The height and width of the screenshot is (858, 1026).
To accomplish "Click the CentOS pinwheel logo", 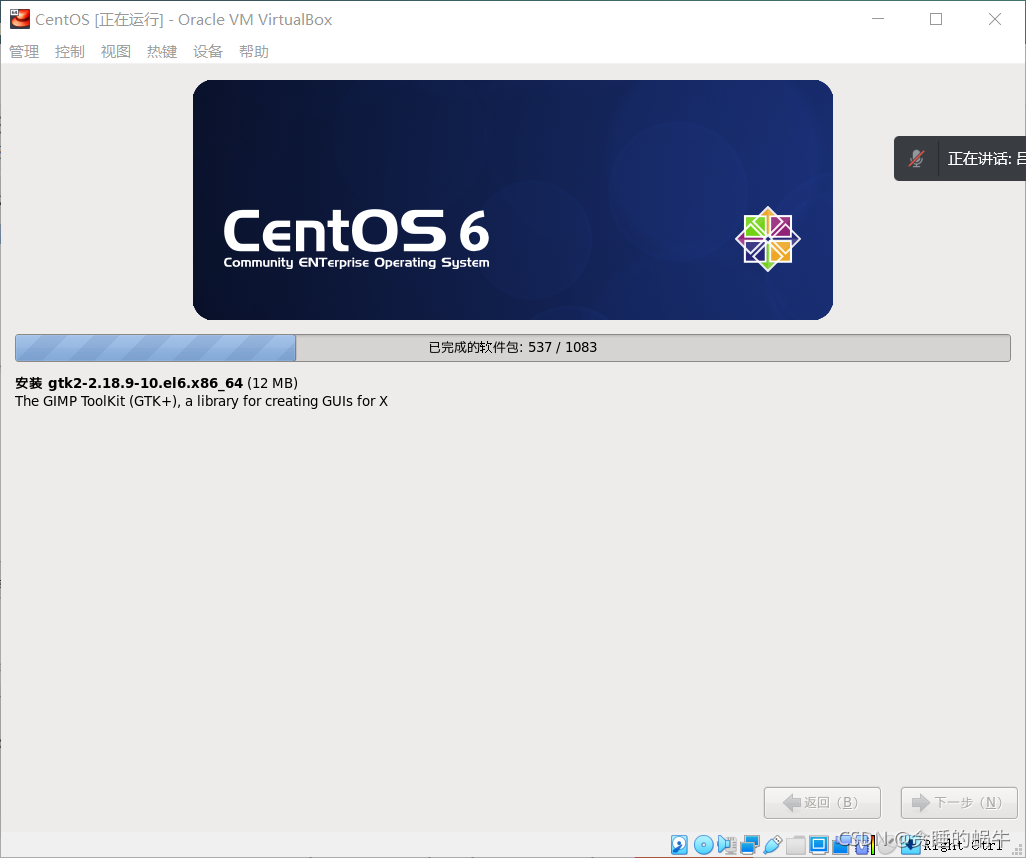I will [768, 239].
